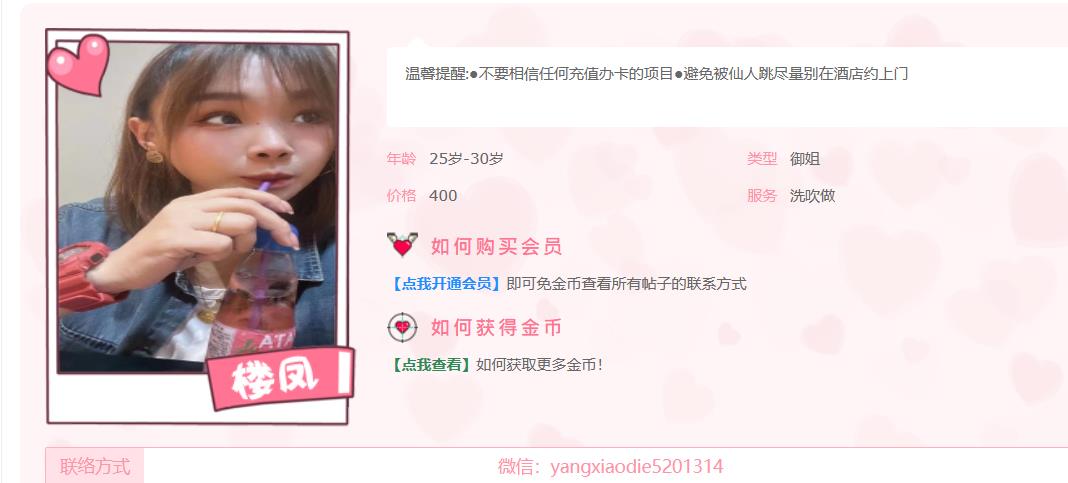Select the 400 price value

(443, 196)
